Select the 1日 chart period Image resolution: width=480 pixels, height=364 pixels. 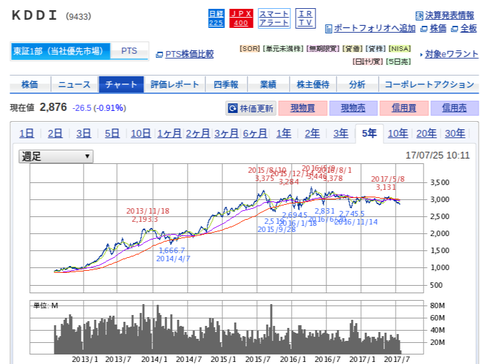coord(27,134)
